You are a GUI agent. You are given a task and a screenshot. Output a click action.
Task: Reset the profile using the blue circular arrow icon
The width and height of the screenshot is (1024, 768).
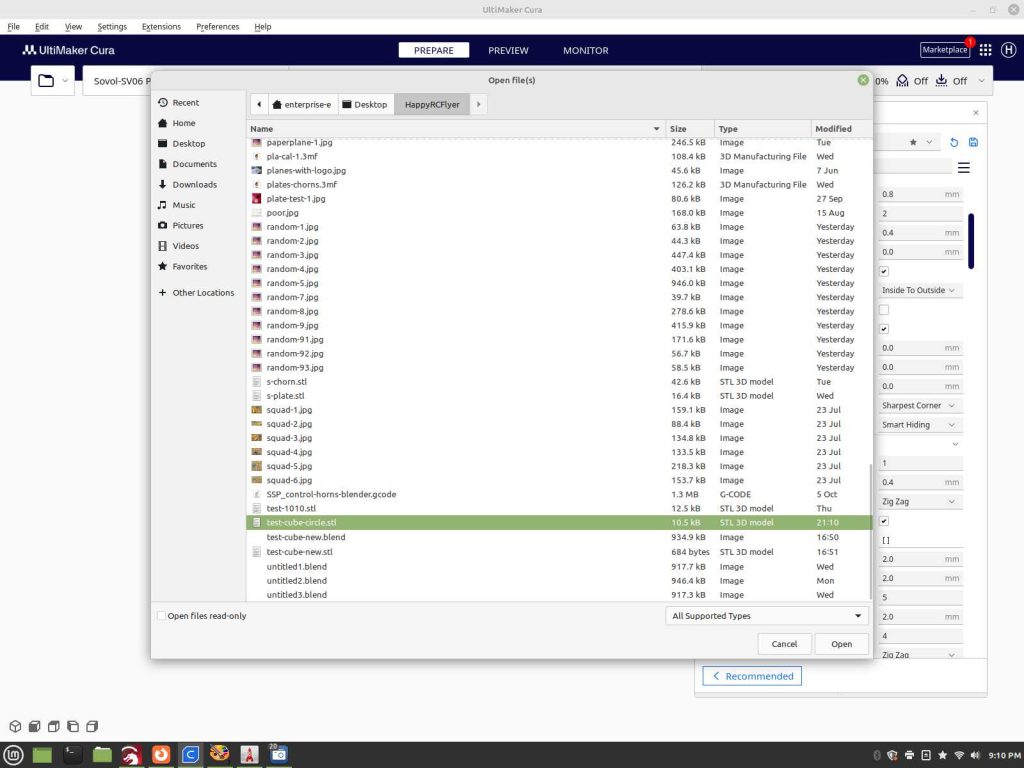coord(953,142)
